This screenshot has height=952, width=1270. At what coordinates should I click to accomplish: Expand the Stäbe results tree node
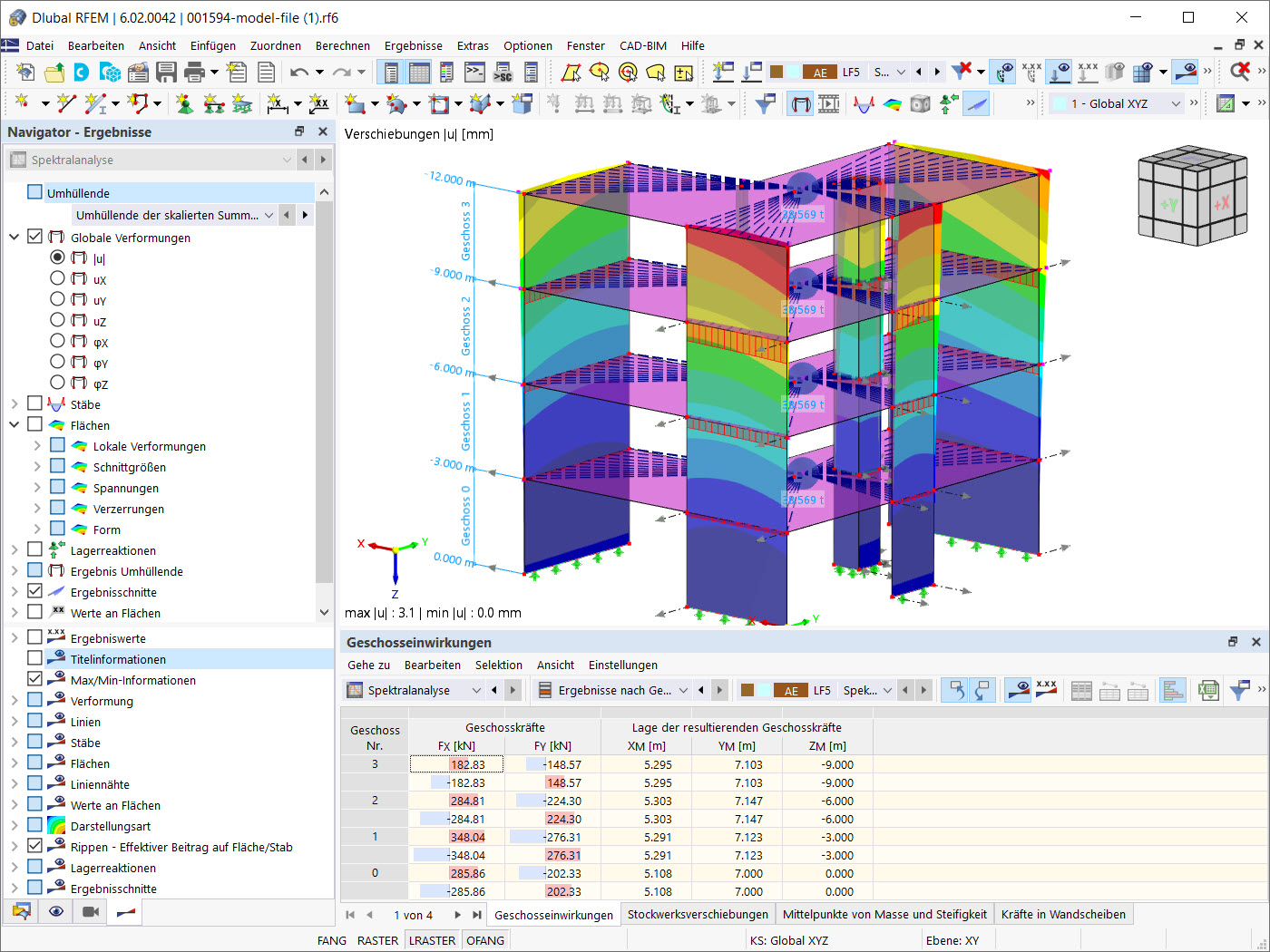(x=15, y=404)
